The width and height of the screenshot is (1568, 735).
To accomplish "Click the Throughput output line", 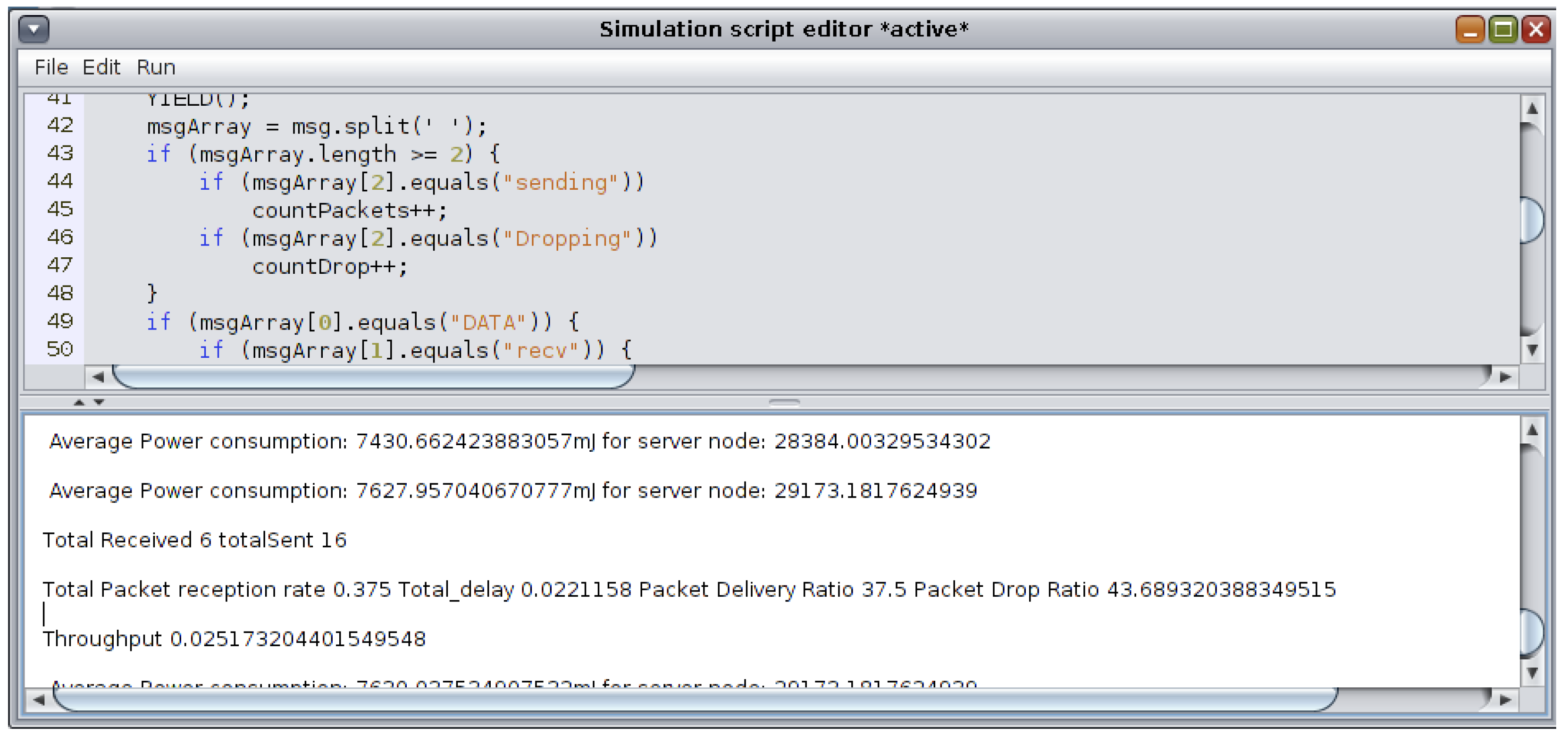I will pos(234,639).
